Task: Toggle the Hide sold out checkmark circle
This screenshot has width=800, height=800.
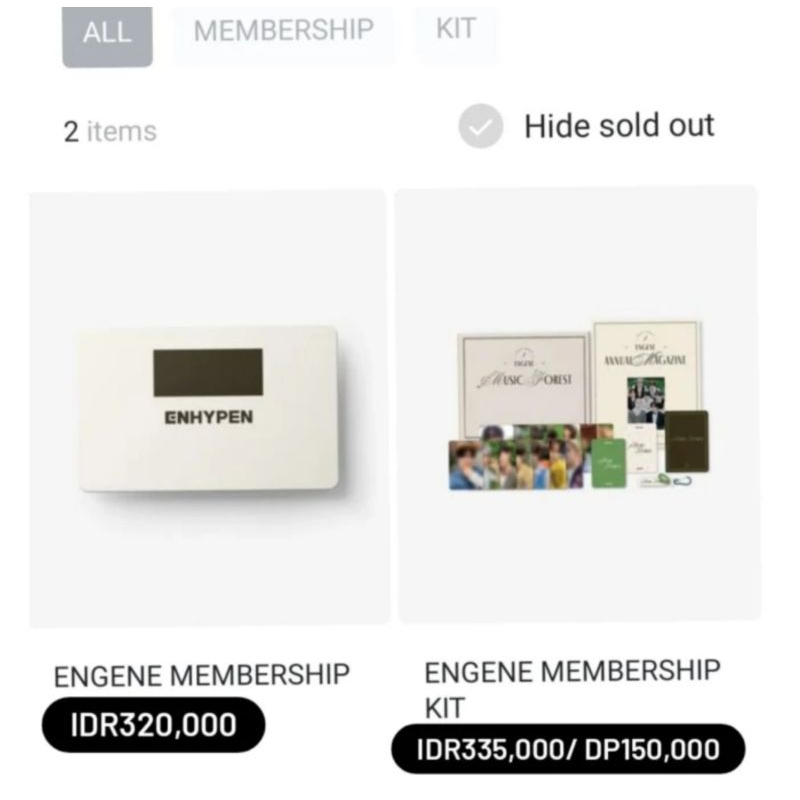Action: (480, 127)
